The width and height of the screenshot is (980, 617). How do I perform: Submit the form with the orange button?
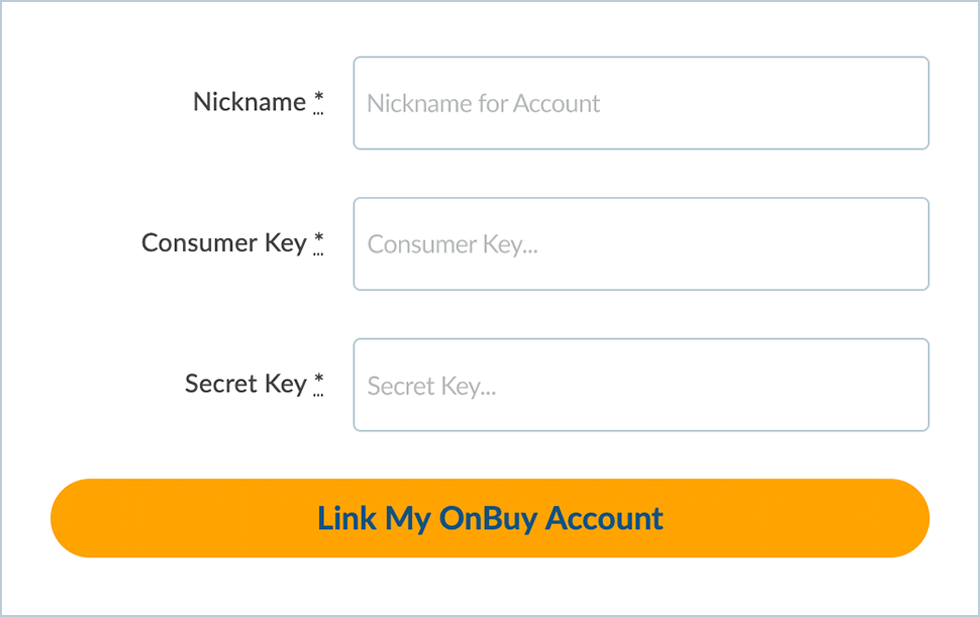[490, 518]
